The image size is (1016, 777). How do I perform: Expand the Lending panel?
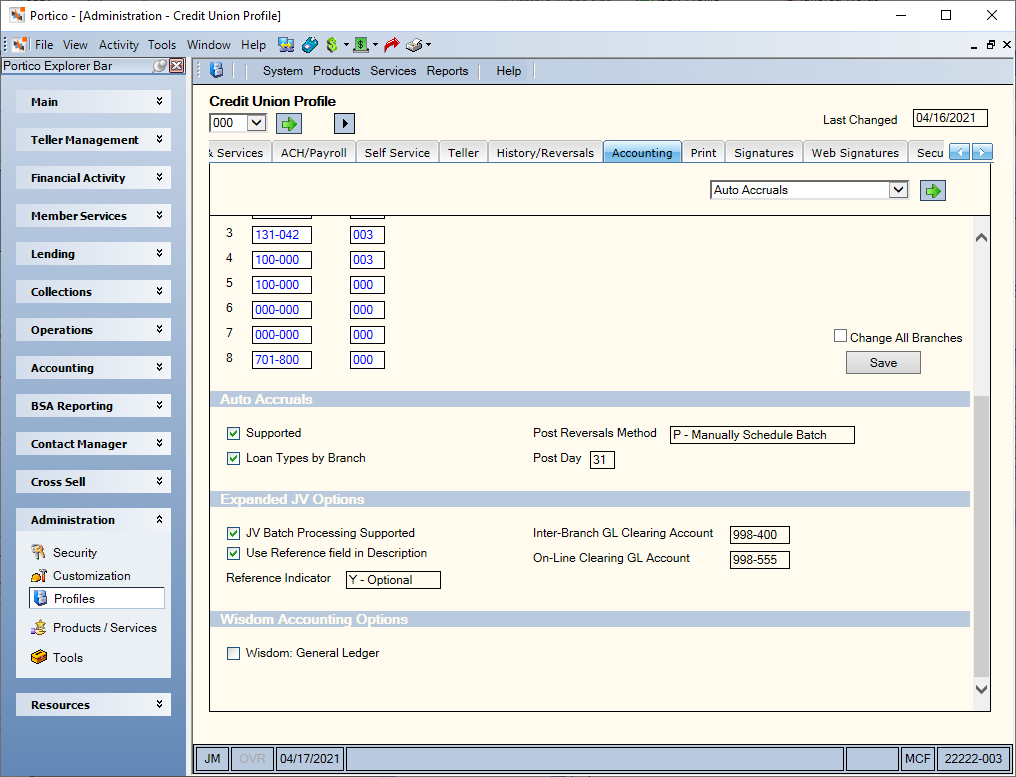click(x=93, y=254)
